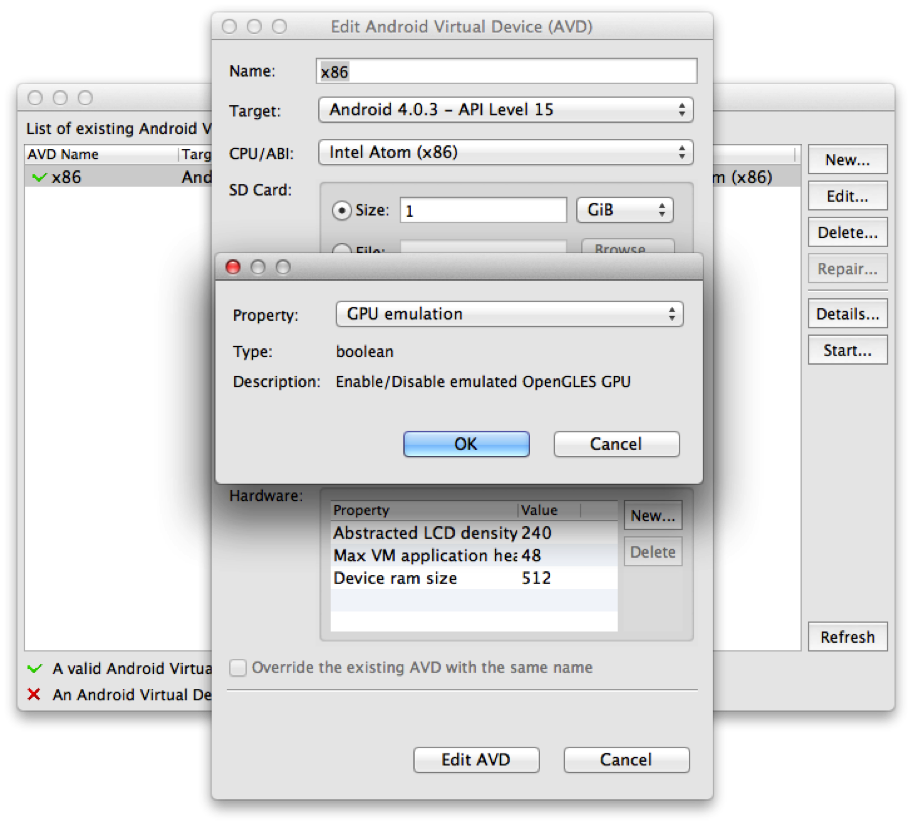Cancel the GPU emulation property dialog
Screen dimensions: 912x825
pyautogui.click(x=616, y=444)
